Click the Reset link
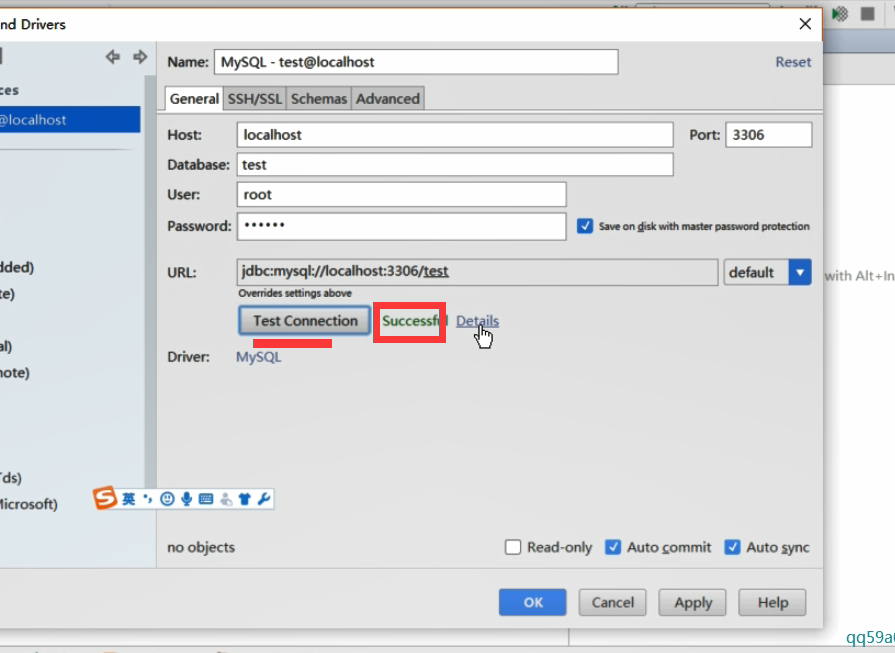 point(793,62)
